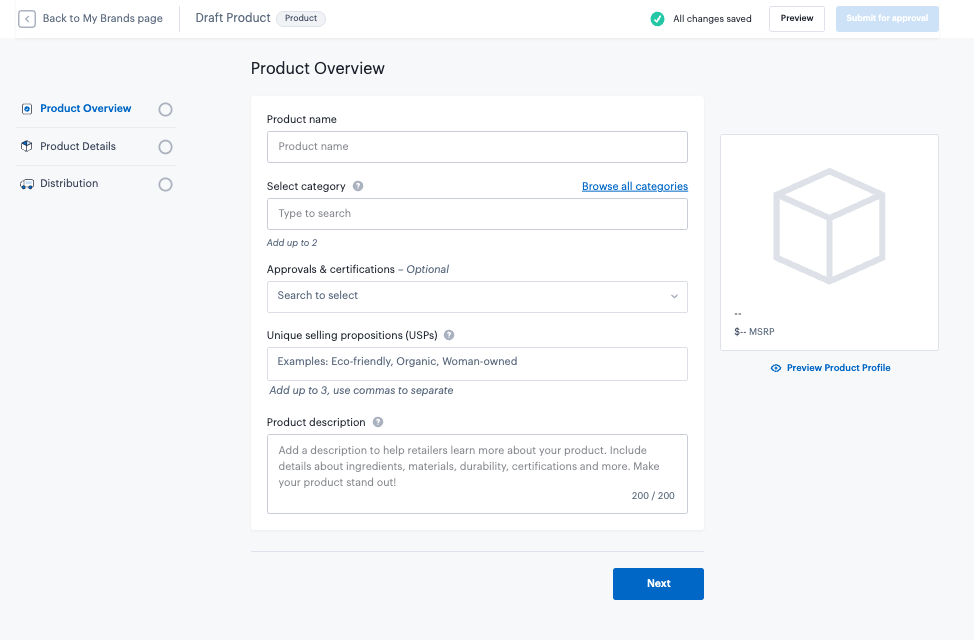Click the green saved checkmark icon

click(657, 19)
